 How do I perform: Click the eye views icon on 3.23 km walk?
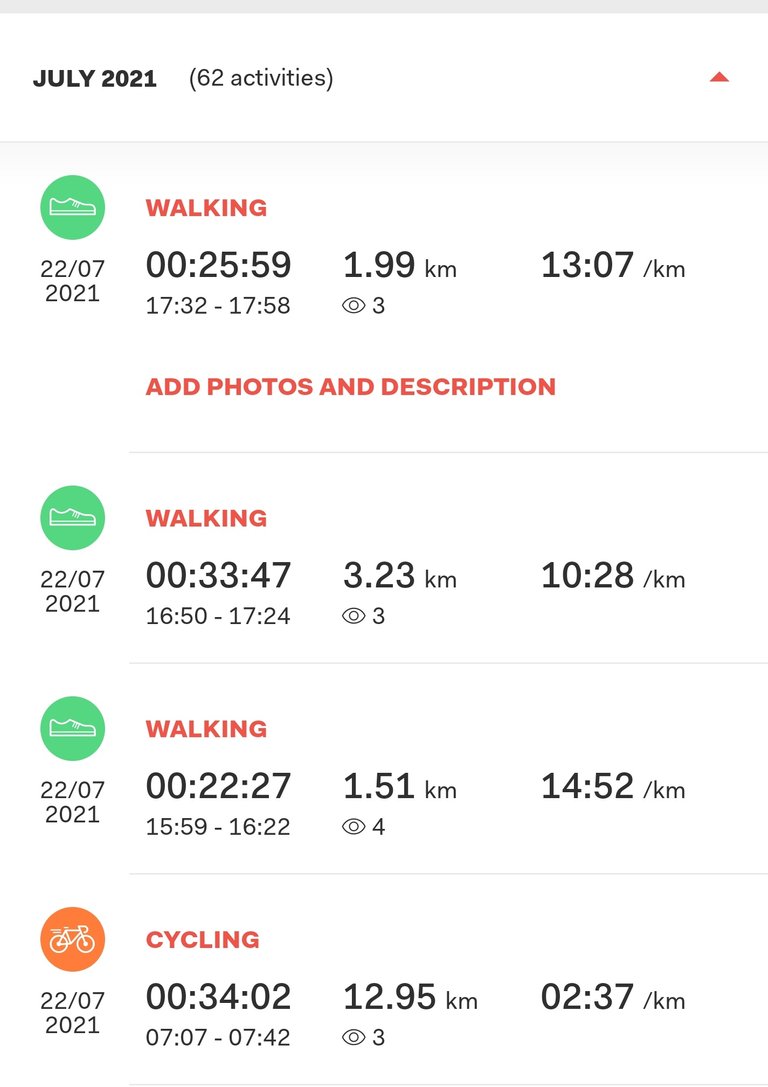[354, 616]
